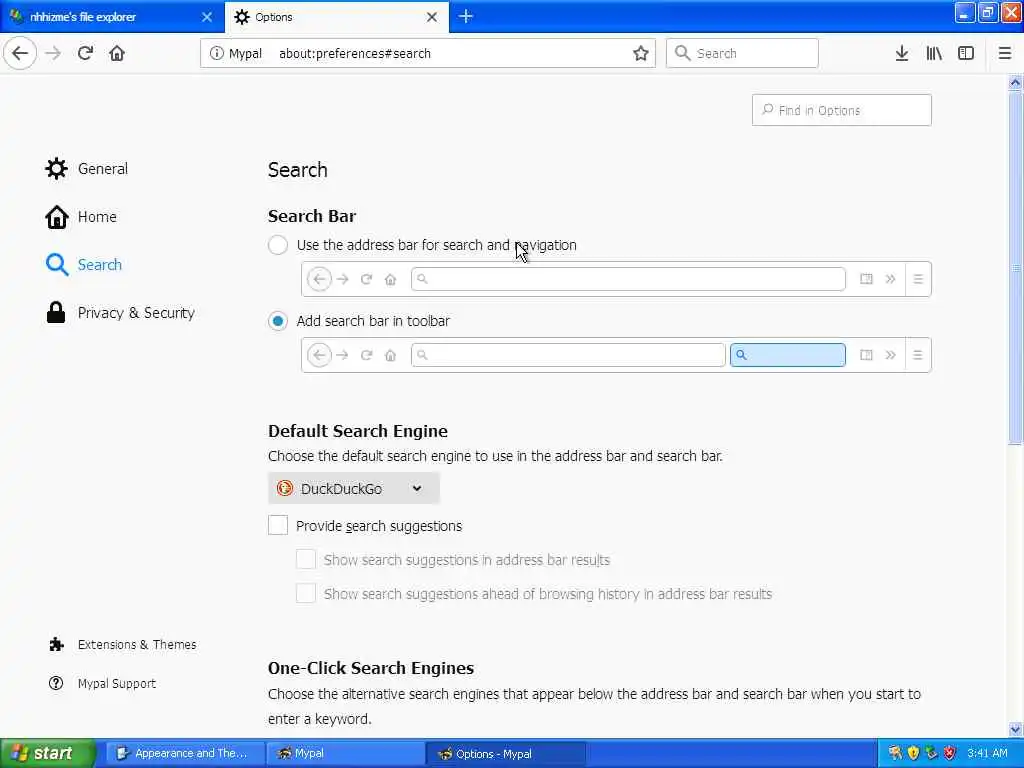Select Options - Mypal taskbar button
Viewport: 1024px width, 768px height.
506,754
